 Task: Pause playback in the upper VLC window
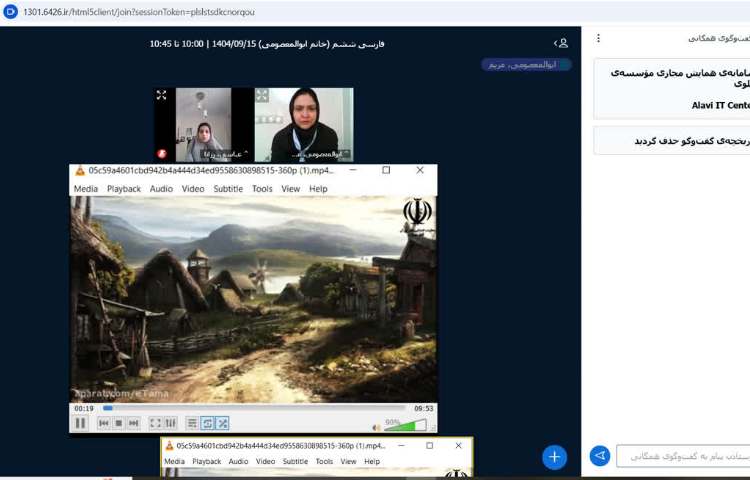[80, 423]
